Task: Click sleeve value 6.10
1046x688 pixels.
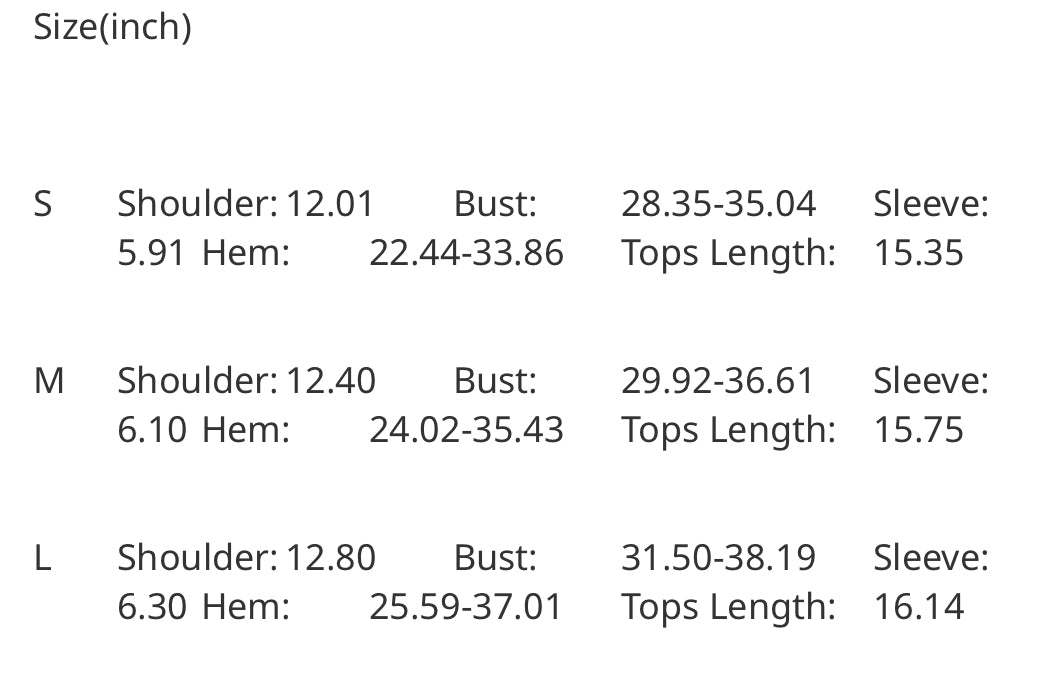Action: click(x=152, y=430)
